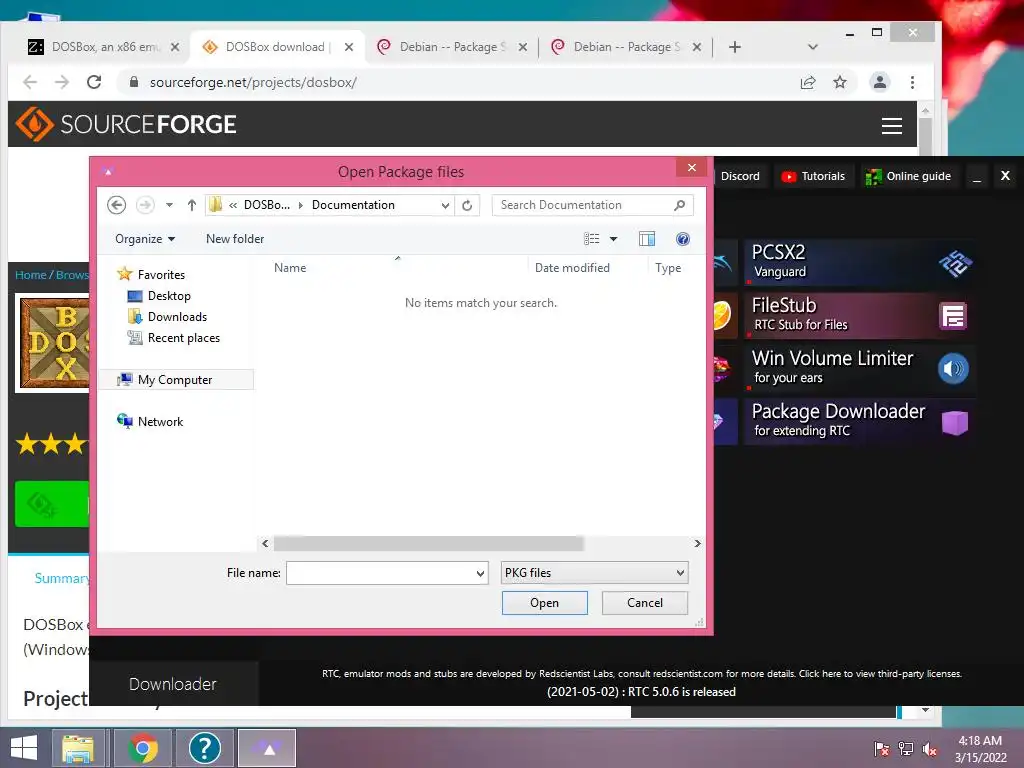Refresh the Documentation folder listing

click(467, 205)
